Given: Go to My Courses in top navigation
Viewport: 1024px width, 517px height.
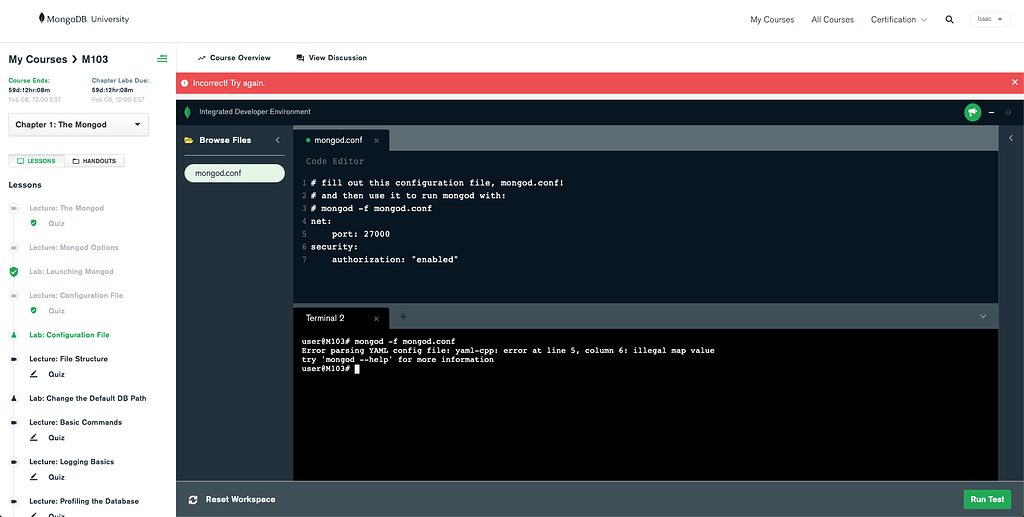Looking at the screenshot, I should point(772,19).
